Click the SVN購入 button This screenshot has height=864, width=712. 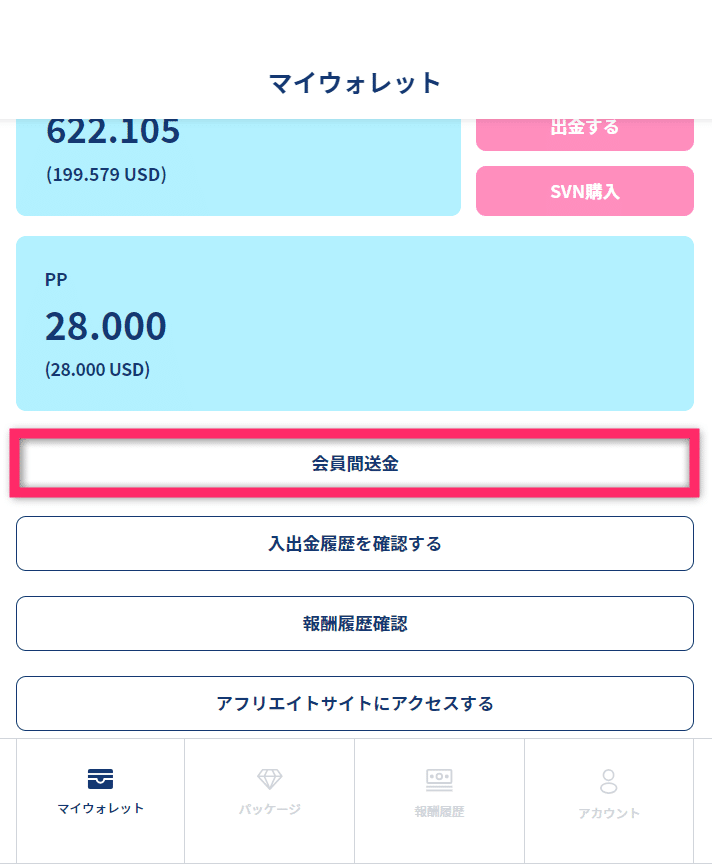pos(585,191)
